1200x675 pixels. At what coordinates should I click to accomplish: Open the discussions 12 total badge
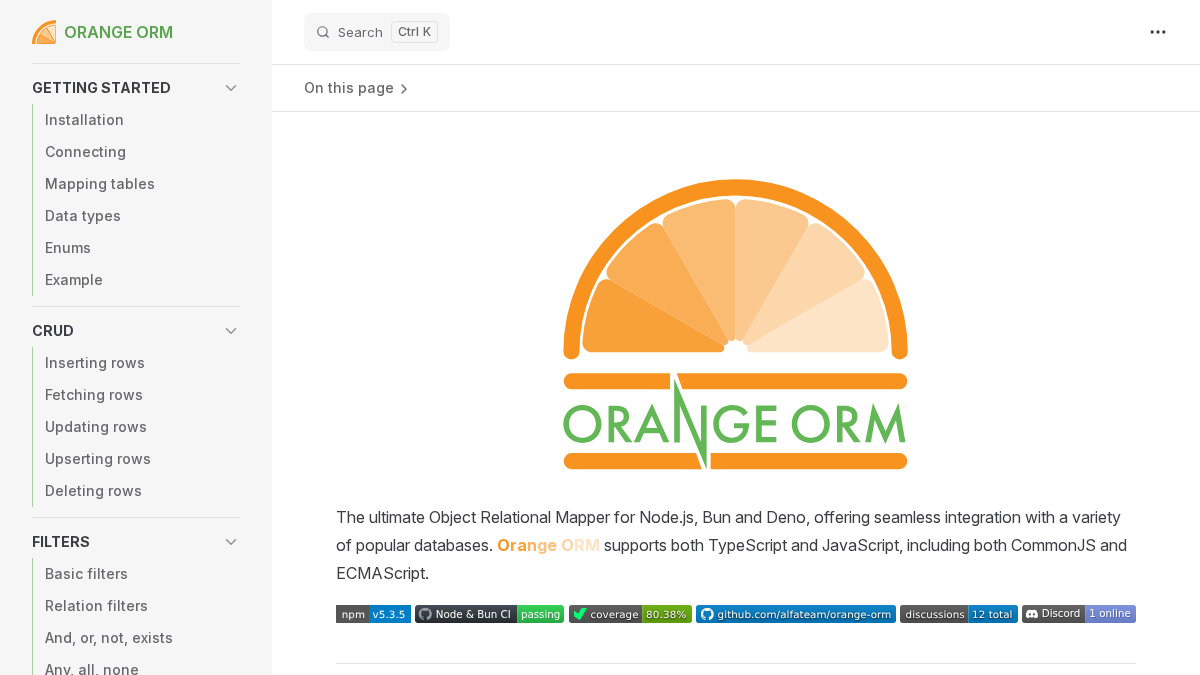point(959,614)
